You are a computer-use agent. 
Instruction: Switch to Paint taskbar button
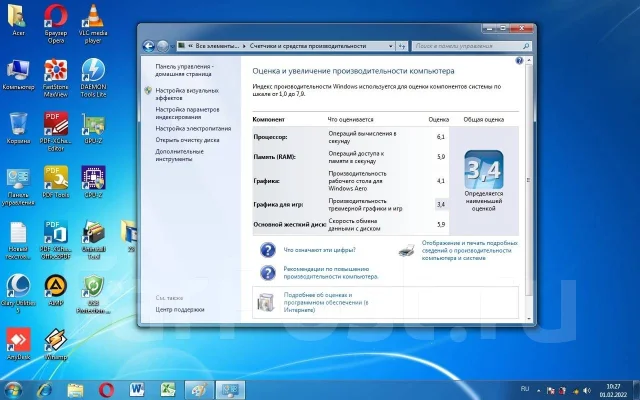pyautogui.click(x=199, y=390)
